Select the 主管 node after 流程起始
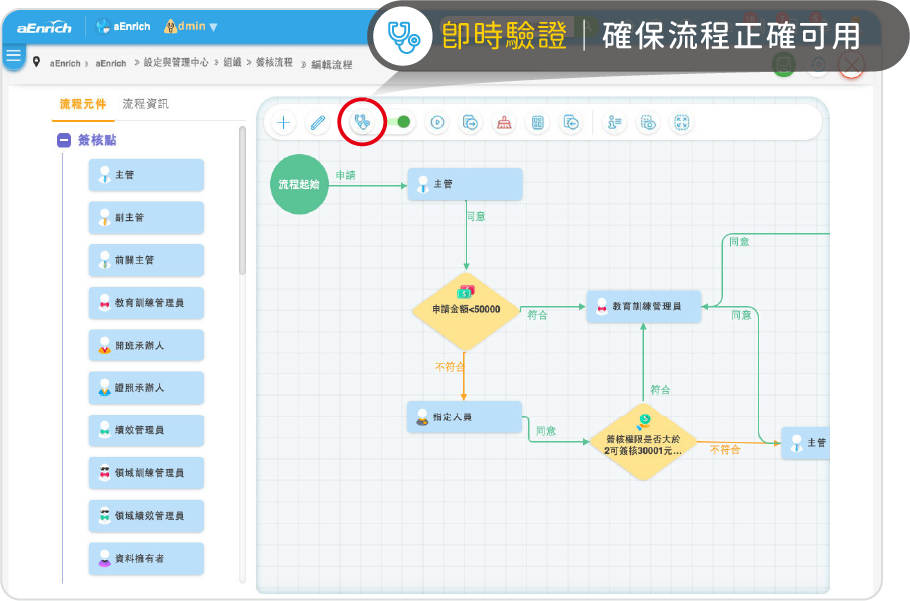 click(x=465, y=184)
